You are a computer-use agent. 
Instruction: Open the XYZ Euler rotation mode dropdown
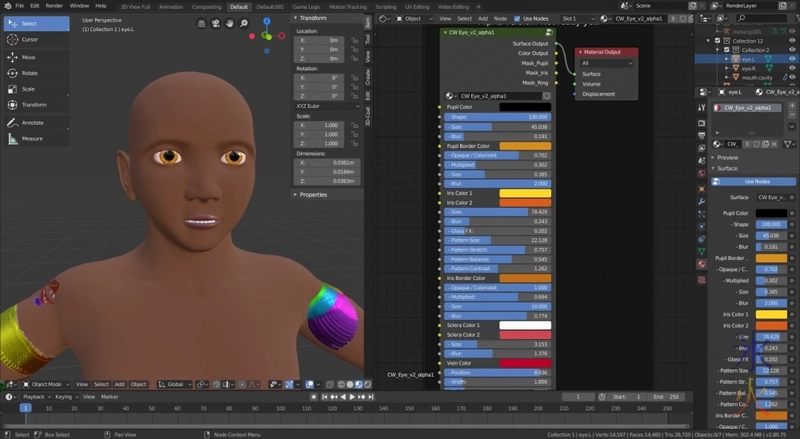(x=325, y=105)
